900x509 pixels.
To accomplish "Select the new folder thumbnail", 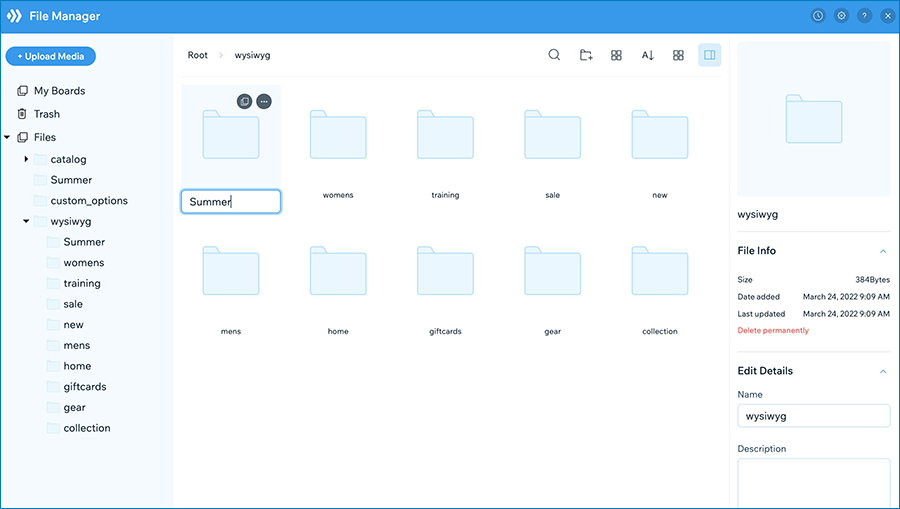I will (660, 135).
